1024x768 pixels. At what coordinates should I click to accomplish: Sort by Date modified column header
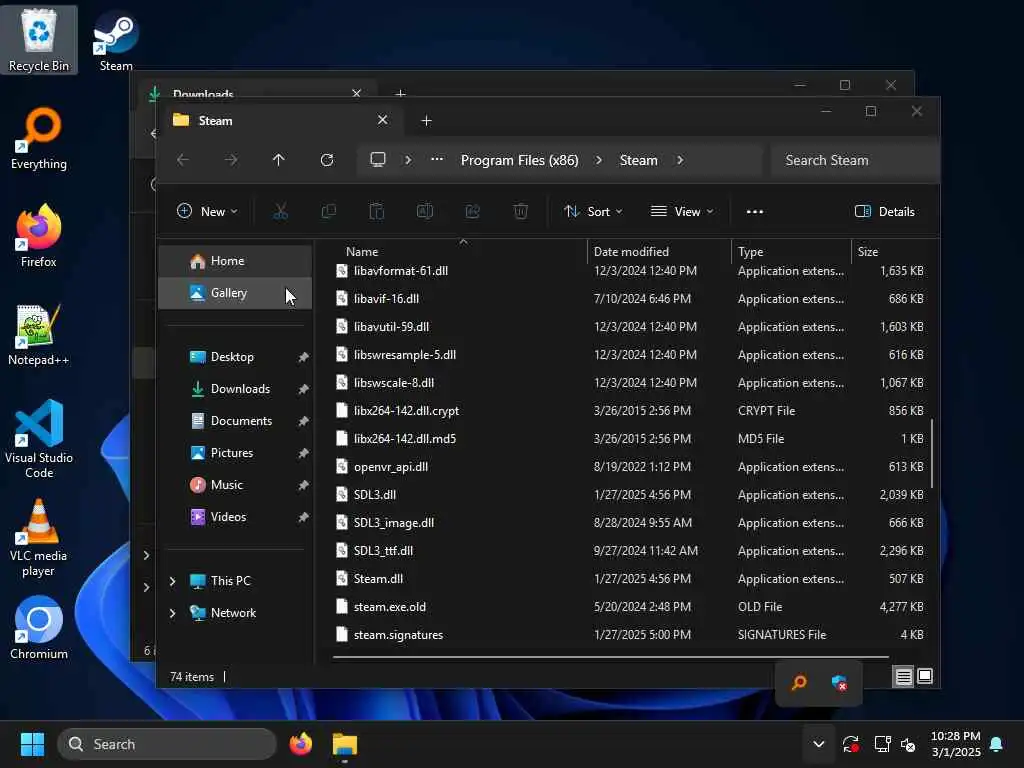pyautogui.click(x=660, y=251)
